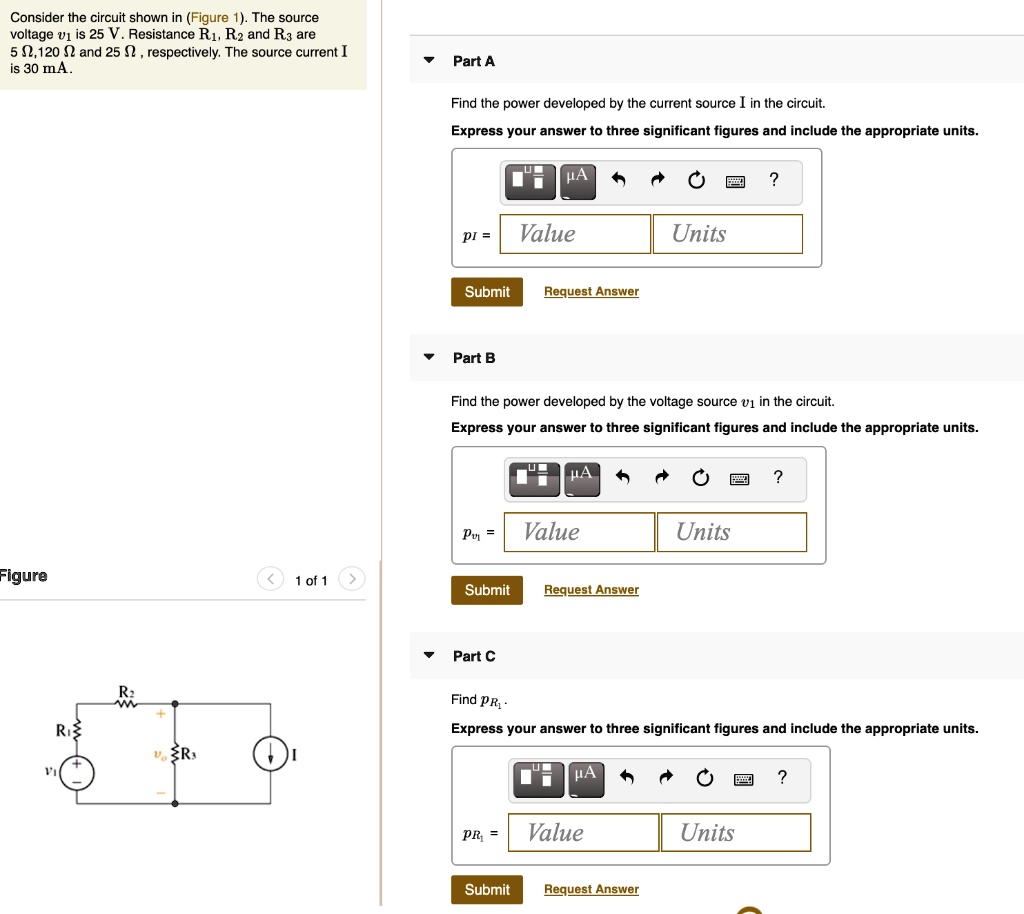
Task: Open keyboard shortcuts icon in Part B
Action: coord(739,478)
